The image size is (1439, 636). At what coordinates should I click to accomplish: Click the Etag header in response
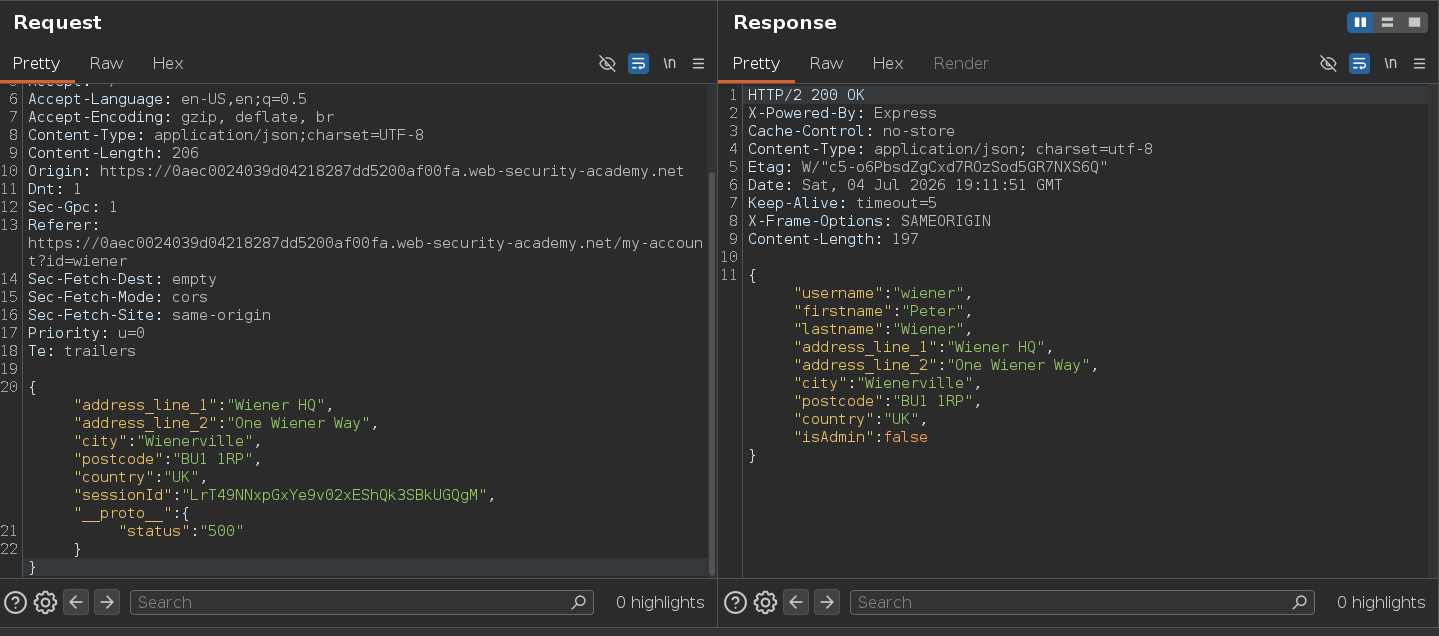coord(927,167)
